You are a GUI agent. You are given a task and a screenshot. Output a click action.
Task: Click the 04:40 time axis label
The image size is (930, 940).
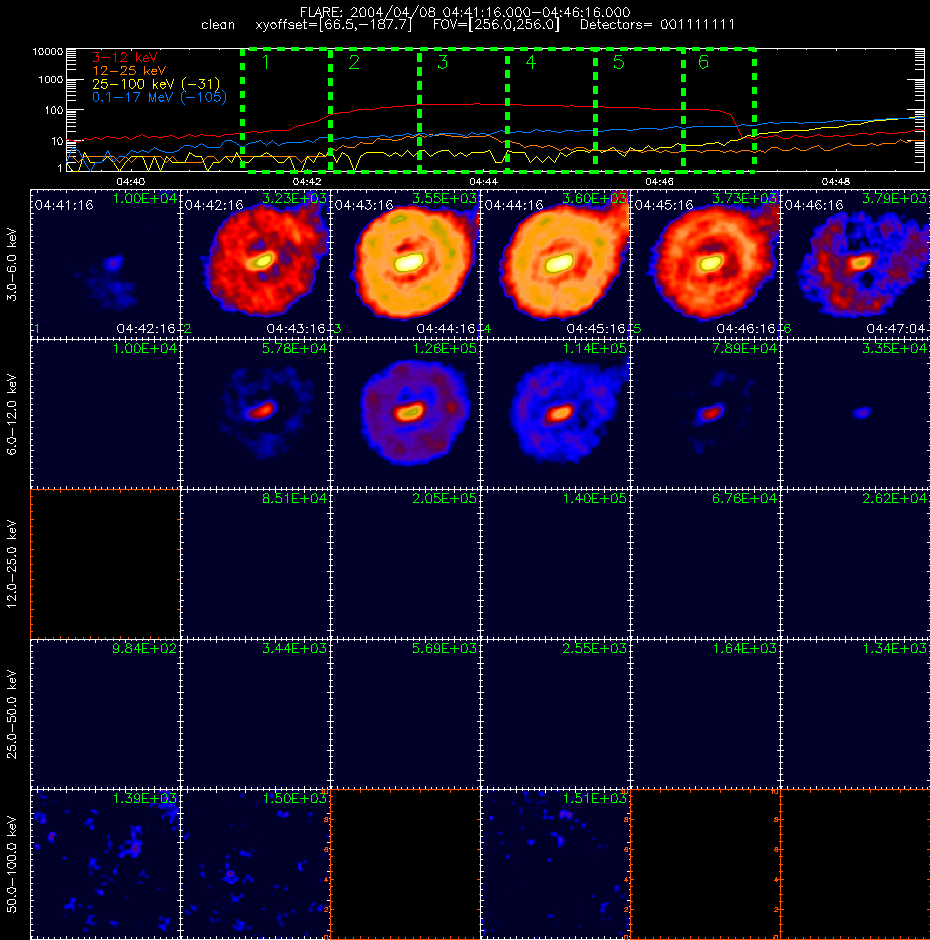point(130,181)
